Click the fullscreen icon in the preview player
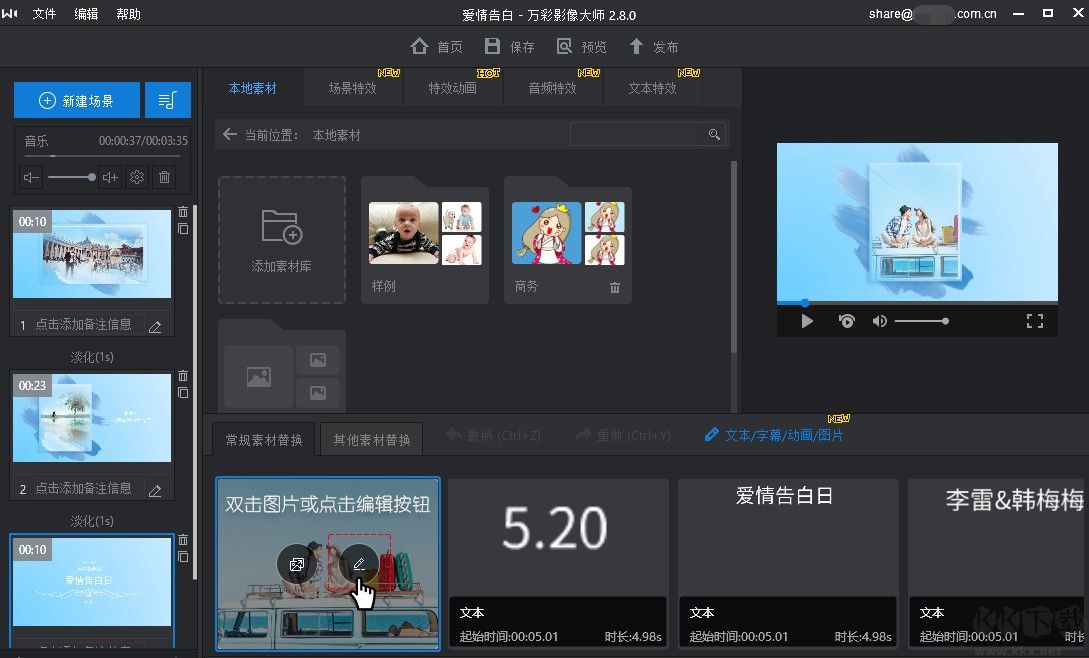 pos(1035,321)
